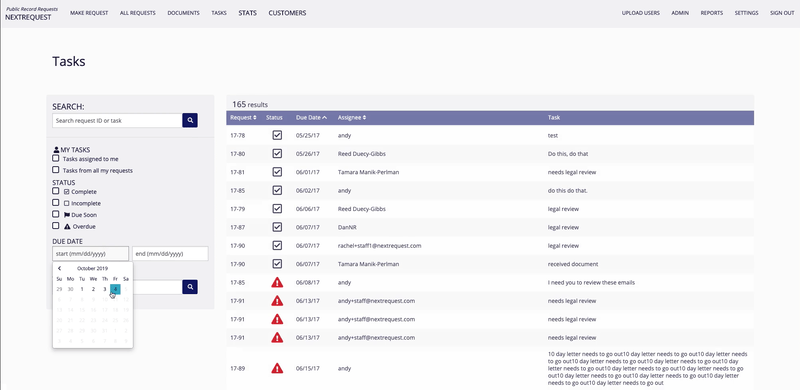Viewport: 800px width, 390px height.
Task: Go to previous month in calendar
Action: coord(59,268)
